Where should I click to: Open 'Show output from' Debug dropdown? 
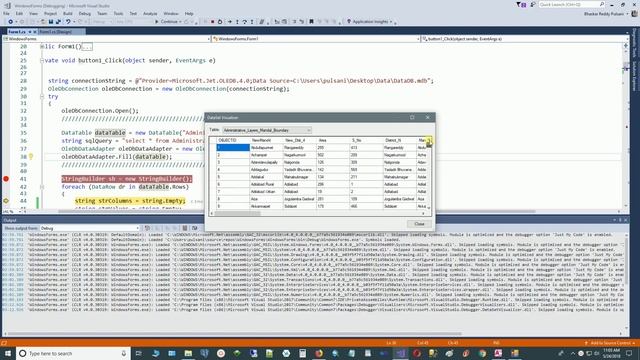tap(90, 228)
